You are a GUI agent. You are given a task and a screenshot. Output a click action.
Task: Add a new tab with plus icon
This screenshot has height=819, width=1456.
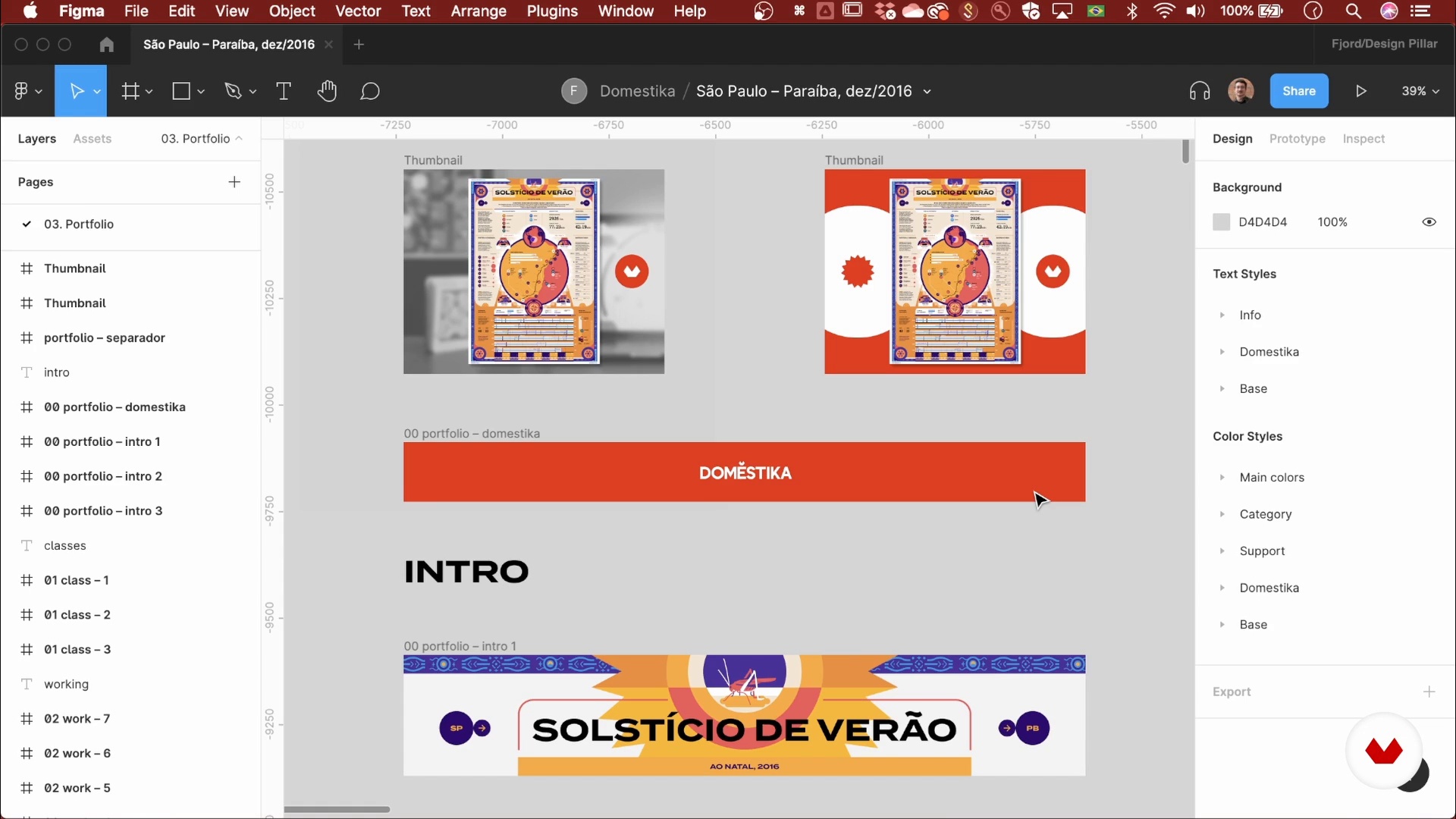359,45
